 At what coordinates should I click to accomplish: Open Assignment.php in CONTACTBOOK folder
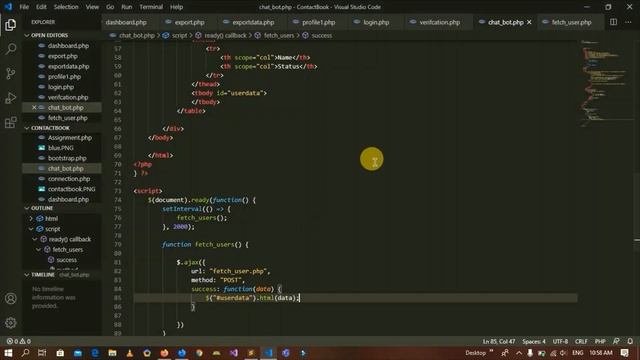69,138
